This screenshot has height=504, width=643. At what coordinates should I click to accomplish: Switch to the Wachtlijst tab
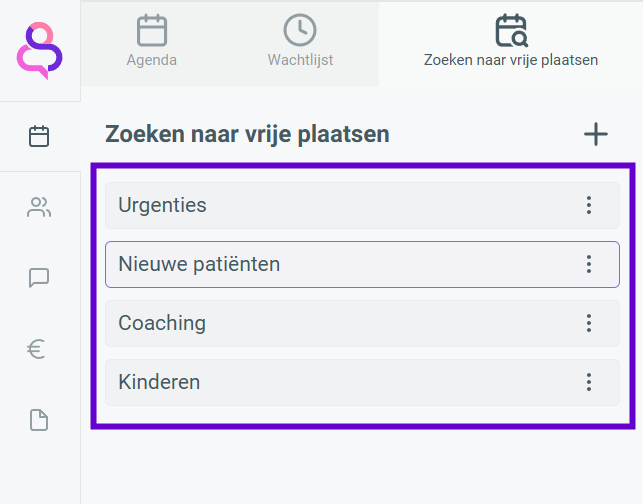[x=300, y=43]
